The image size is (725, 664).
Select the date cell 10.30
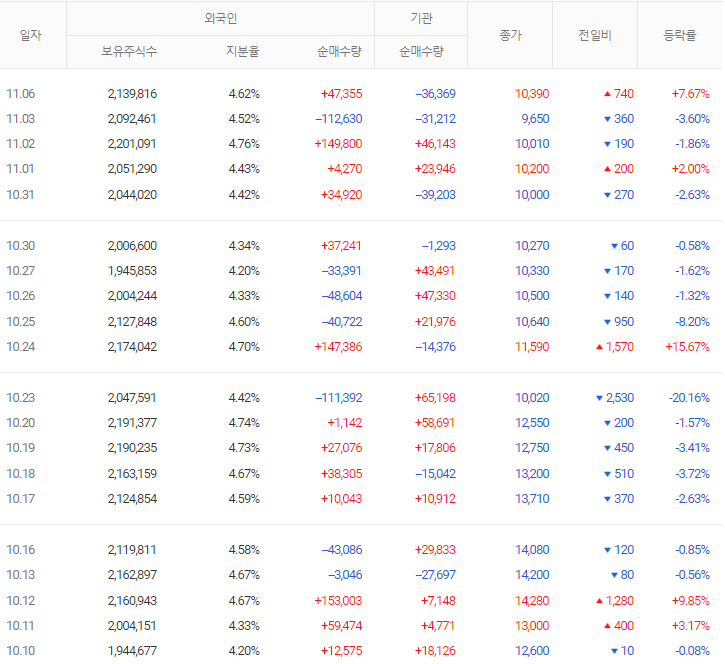[21, 246]
